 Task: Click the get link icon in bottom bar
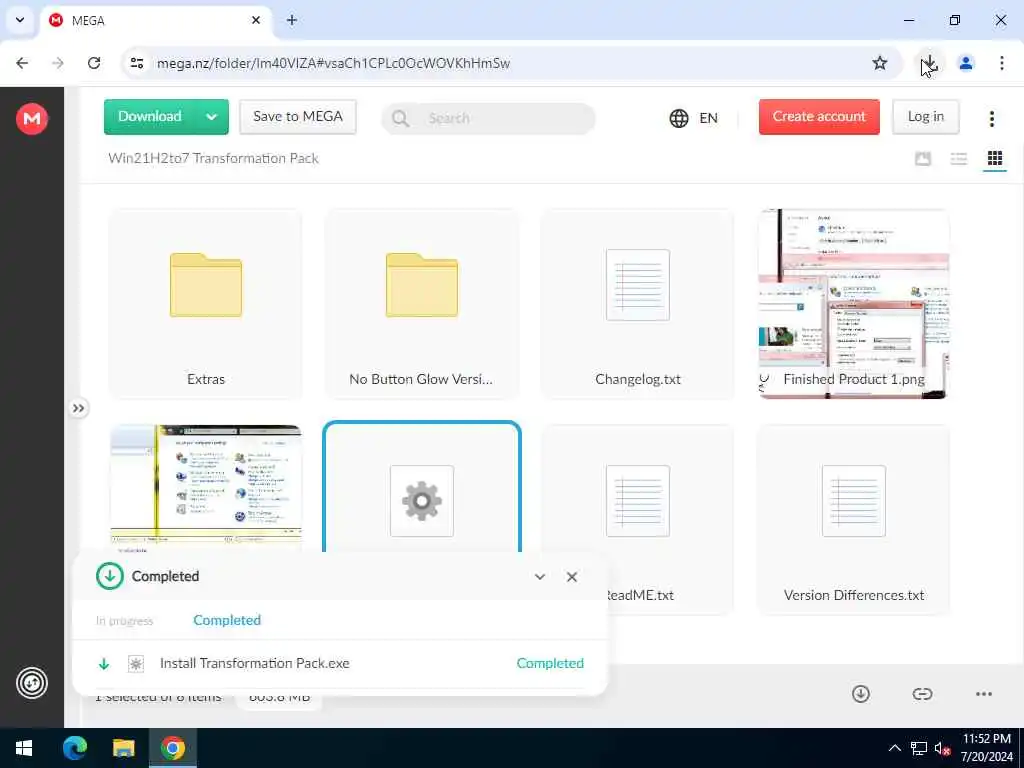(922, 694)
